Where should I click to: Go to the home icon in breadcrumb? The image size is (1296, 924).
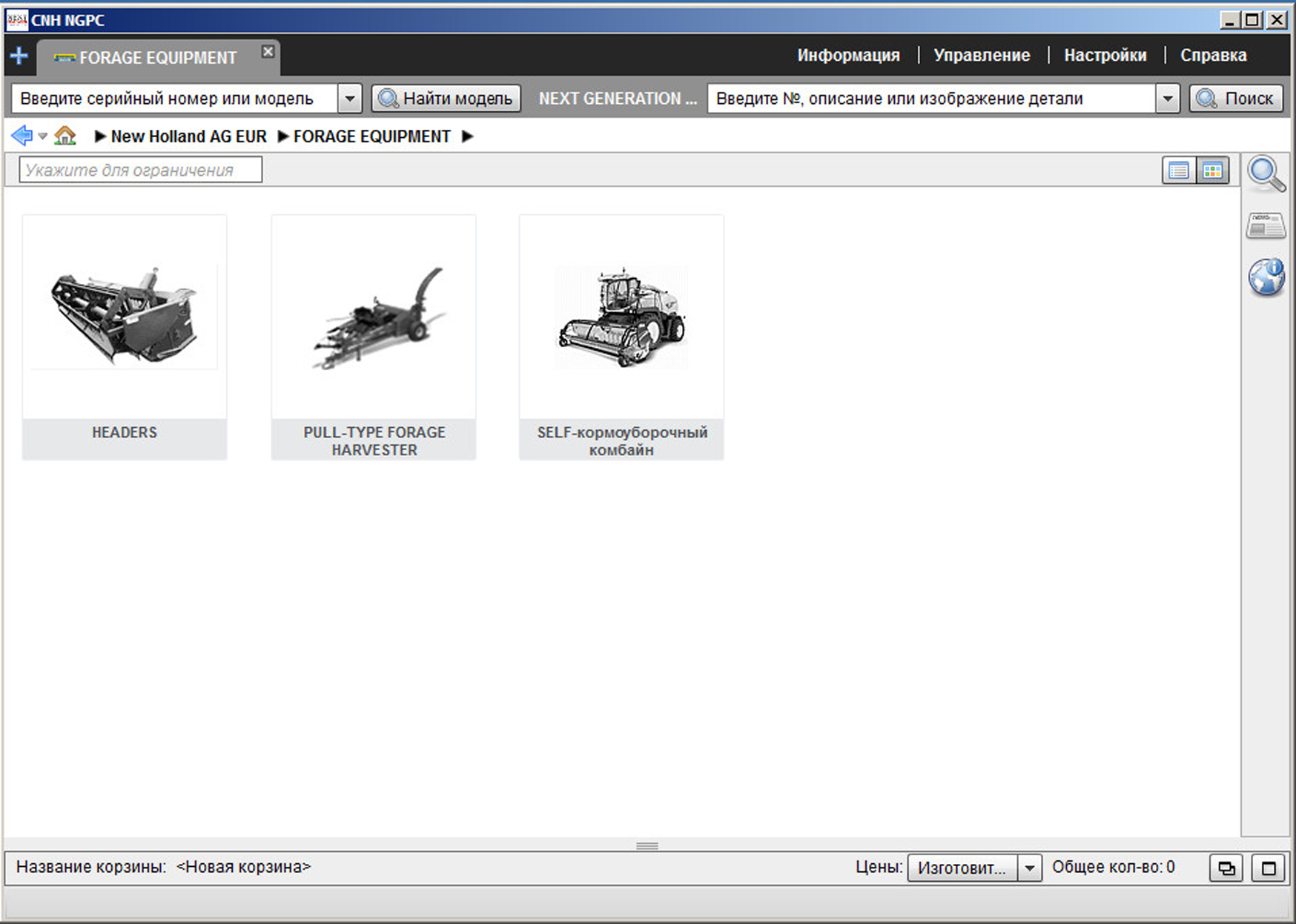pos(65,136)
